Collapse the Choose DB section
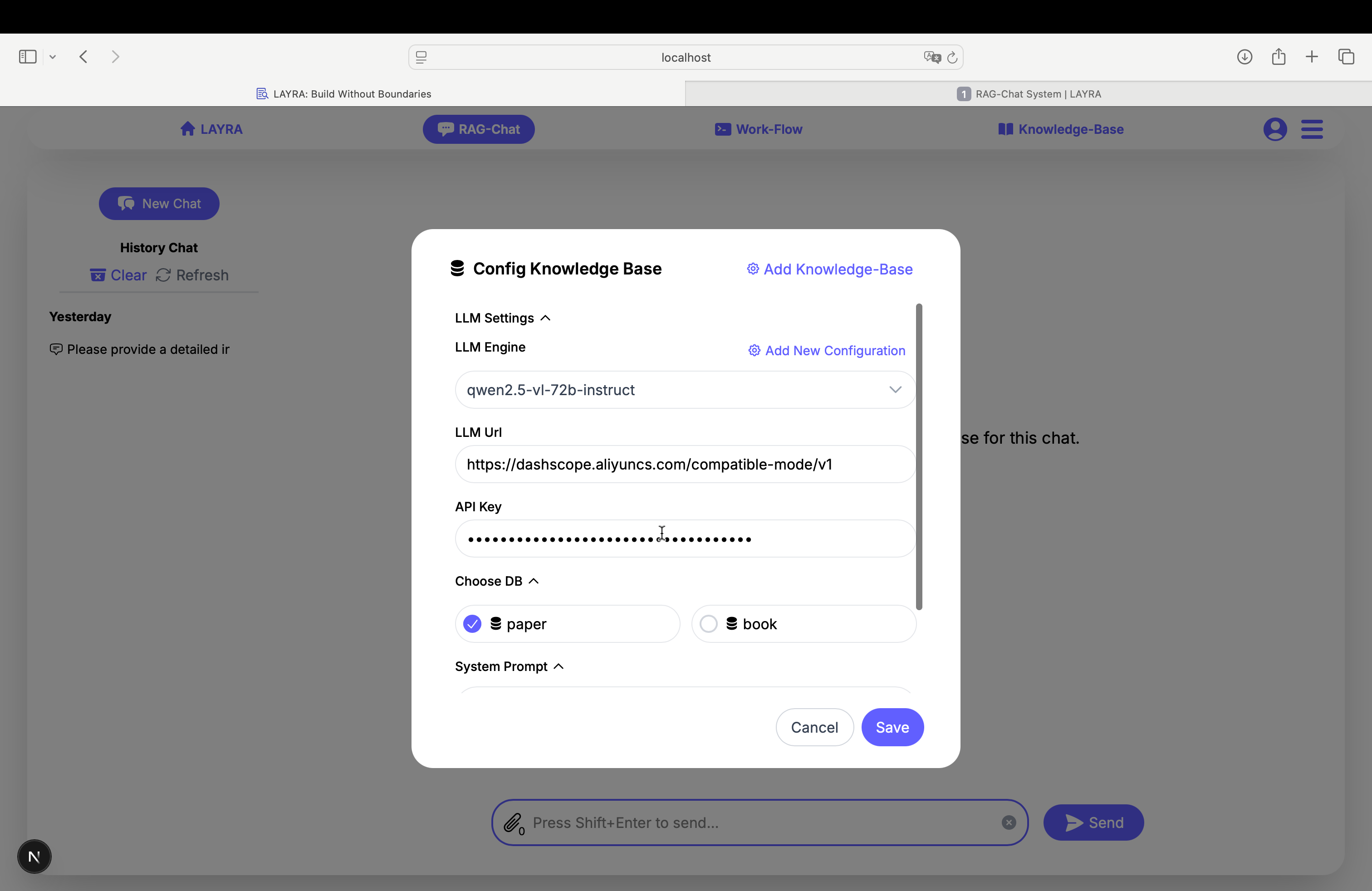1372x891 pixels. 497,581
